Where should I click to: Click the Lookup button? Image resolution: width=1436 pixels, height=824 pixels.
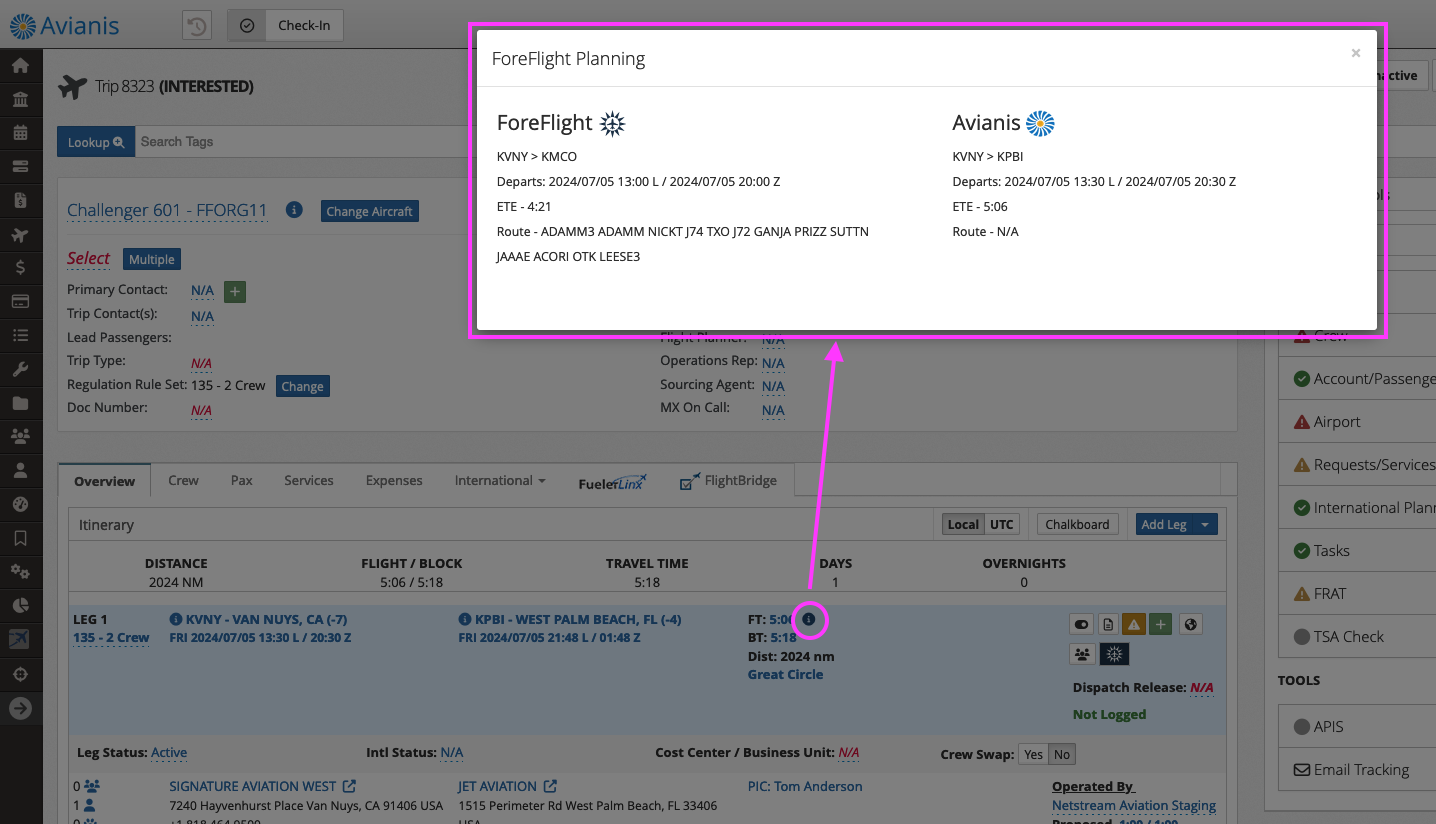[x=95, y=142]
